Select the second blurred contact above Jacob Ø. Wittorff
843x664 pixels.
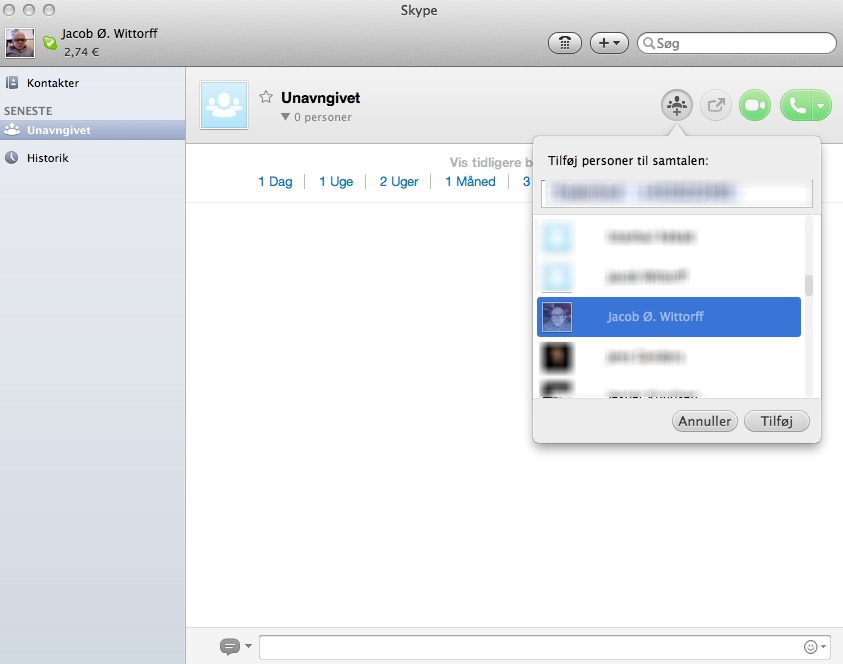click(x=669, y=277)
